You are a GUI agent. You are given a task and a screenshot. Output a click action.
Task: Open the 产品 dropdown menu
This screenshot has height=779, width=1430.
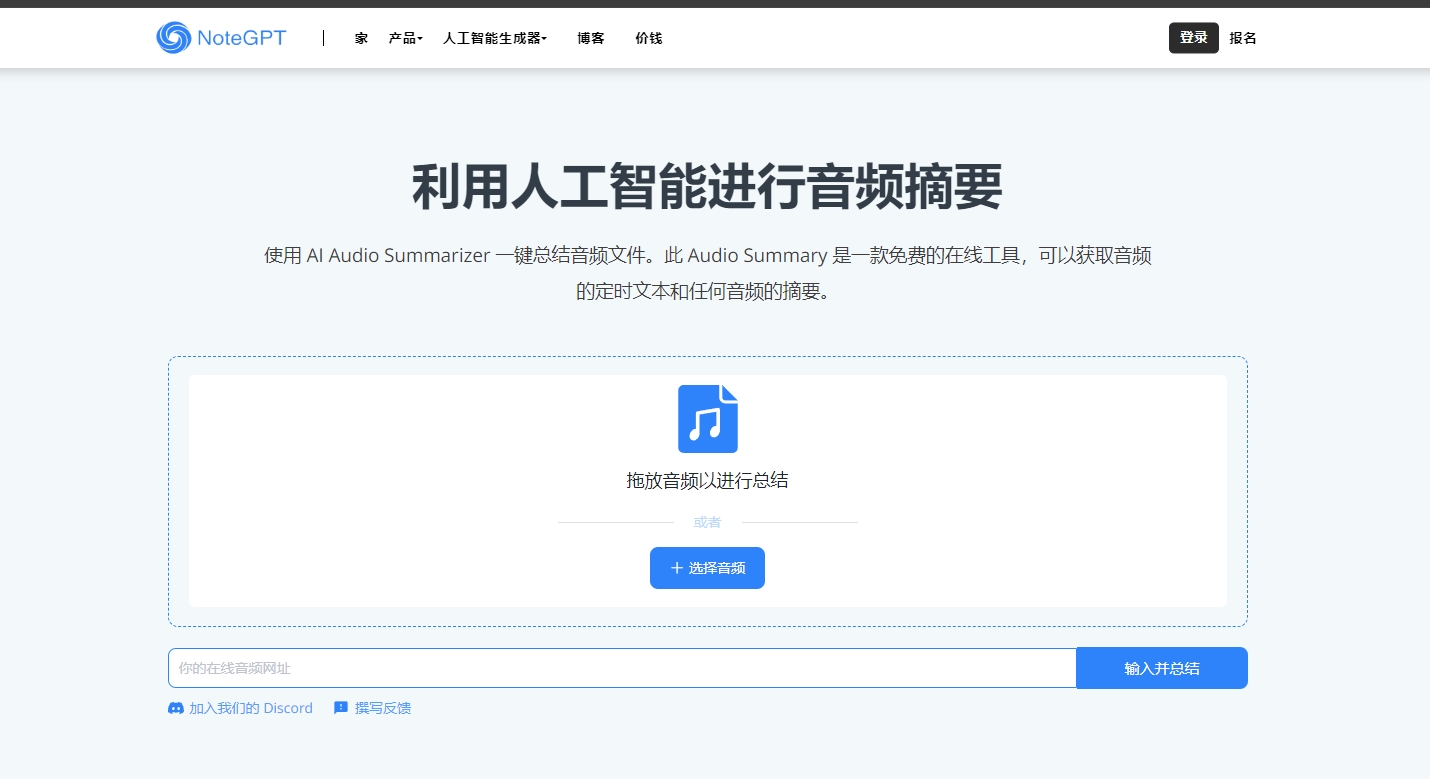point(405,38)
